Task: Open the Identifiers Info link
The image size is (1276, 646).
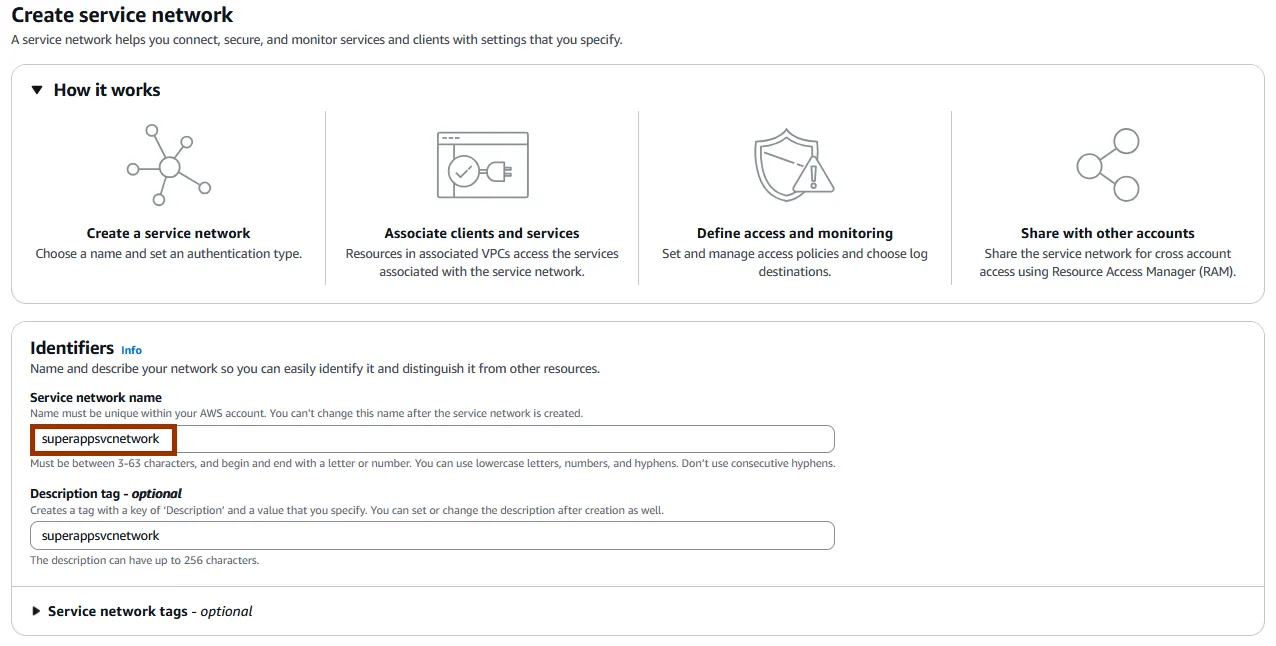Action: coord(131,350)
